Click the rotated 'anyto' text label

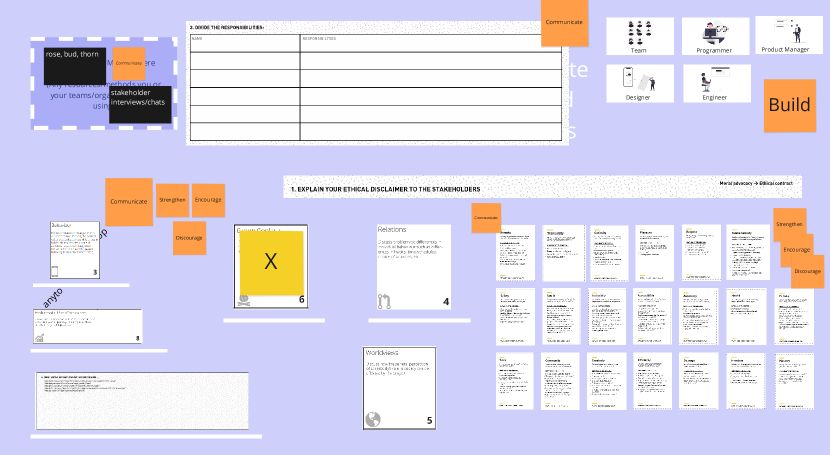point(52,297)
